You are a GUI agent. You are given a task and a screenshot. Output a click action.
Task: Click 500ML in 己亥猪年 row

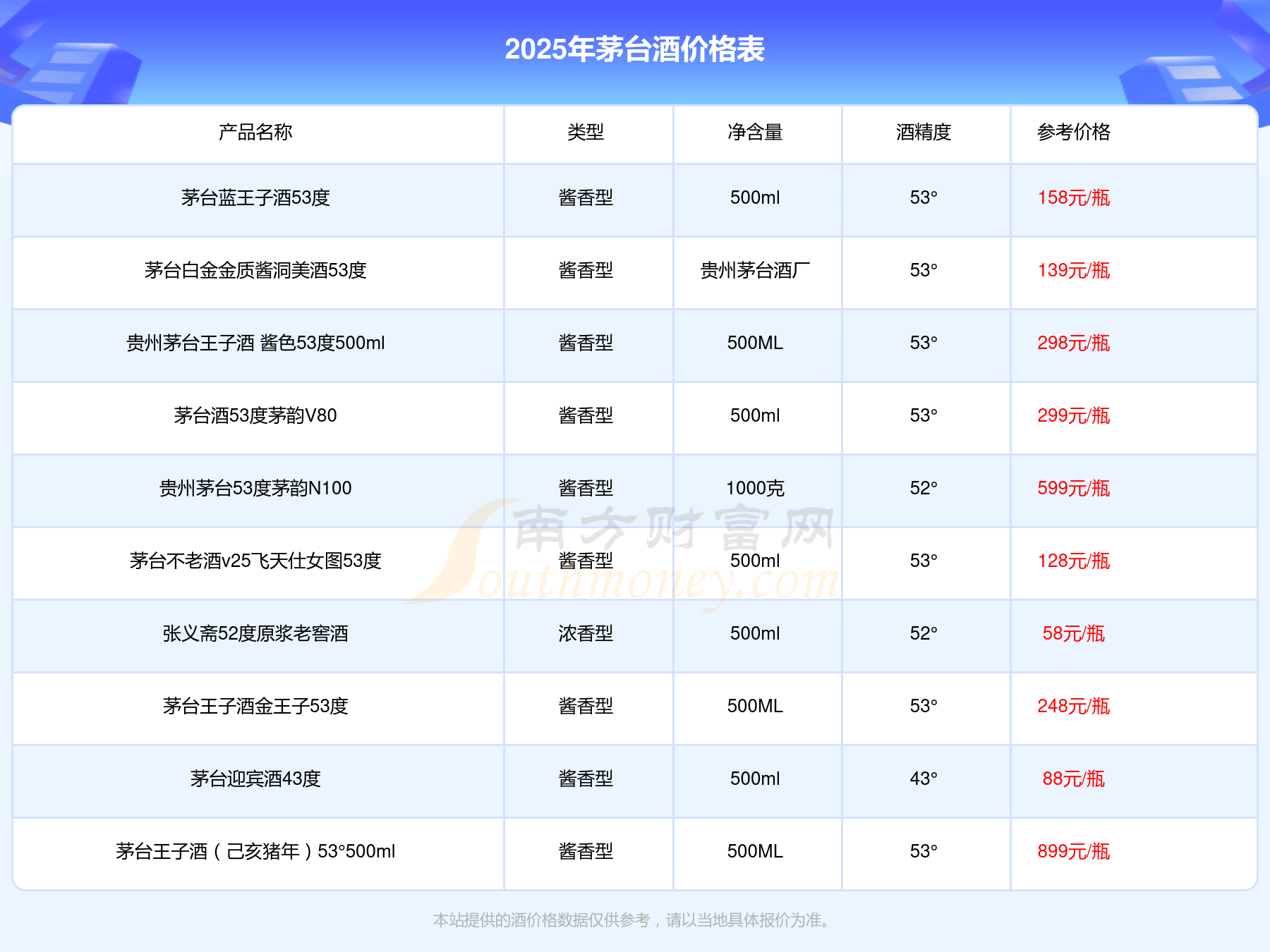[x=755, y=851]
